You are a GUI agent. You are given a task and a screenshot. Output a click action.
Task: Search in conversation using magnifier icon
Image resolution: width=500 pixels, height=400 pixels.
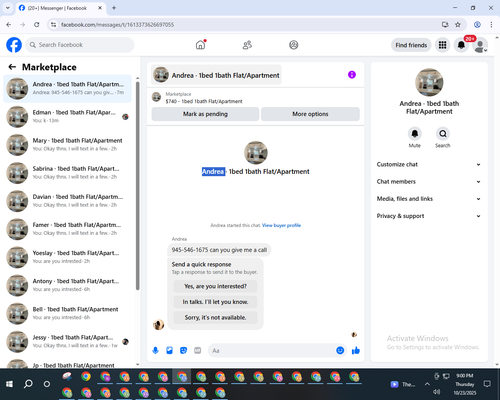(443, 134)
